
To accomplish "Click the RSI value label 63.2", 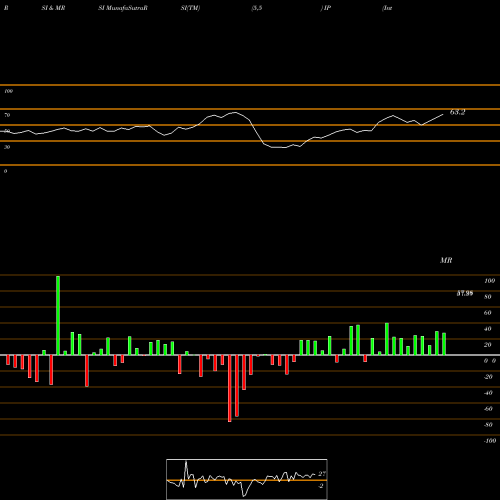I will point(457,112).
